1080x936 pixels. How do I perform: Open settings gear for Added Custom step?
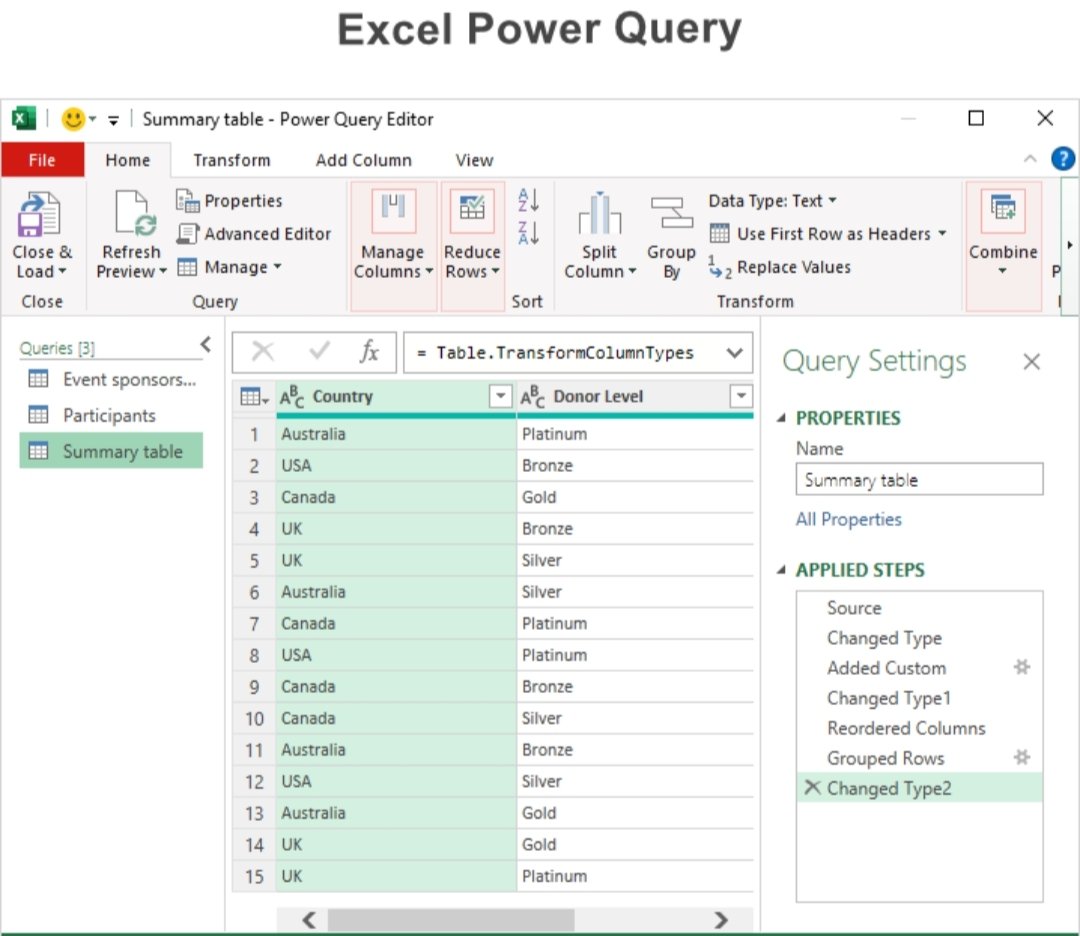click(x=1021, y=667)
